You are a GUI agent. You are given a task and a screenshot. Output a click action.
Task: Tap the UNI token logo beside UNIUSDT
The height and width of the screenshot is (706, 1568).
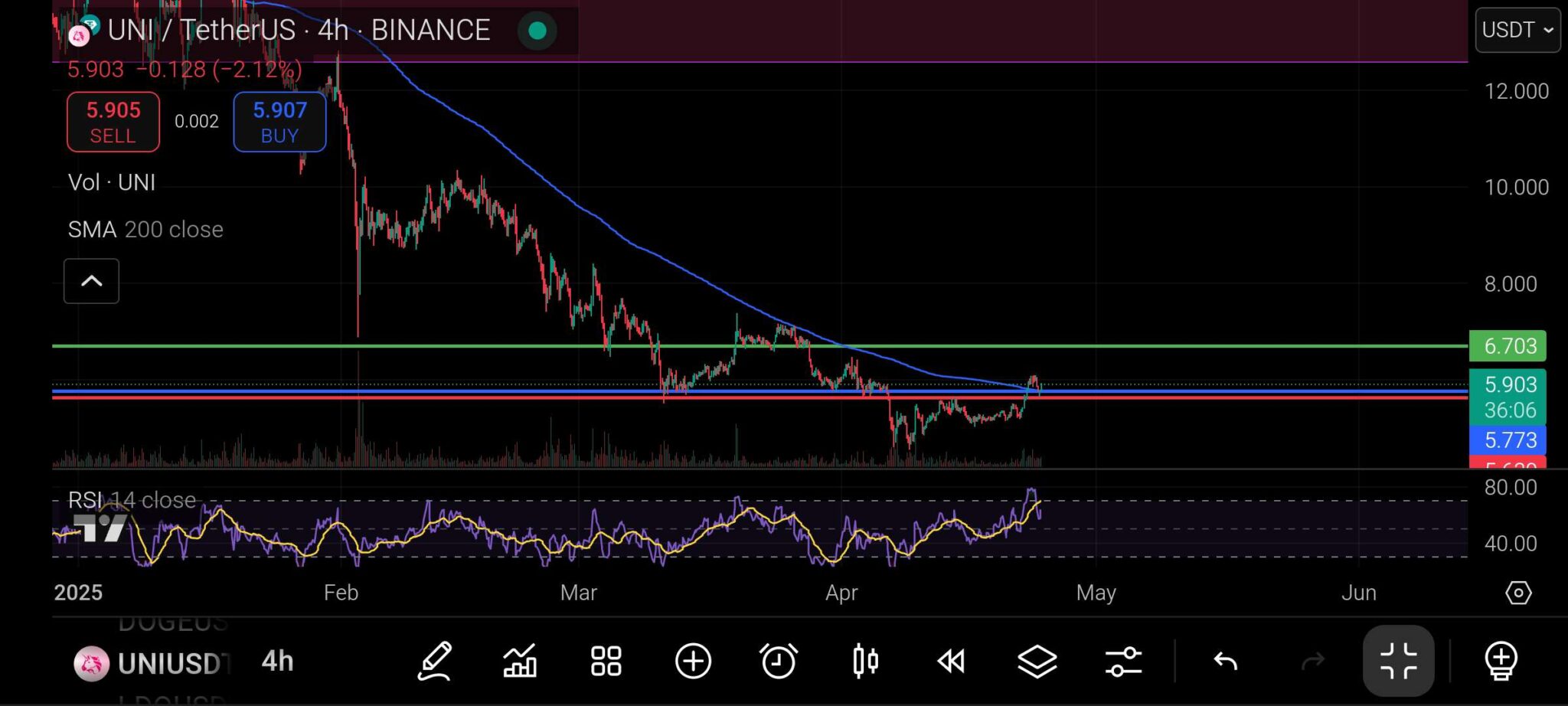[x=91, y=663]
